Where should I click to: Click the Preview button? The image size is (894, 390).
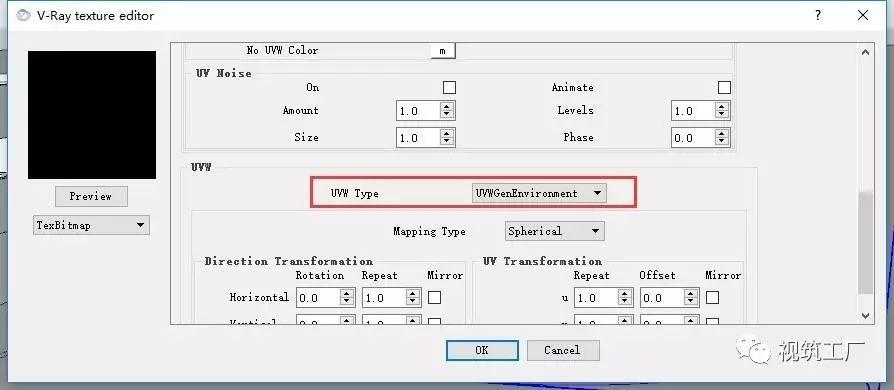91,196
